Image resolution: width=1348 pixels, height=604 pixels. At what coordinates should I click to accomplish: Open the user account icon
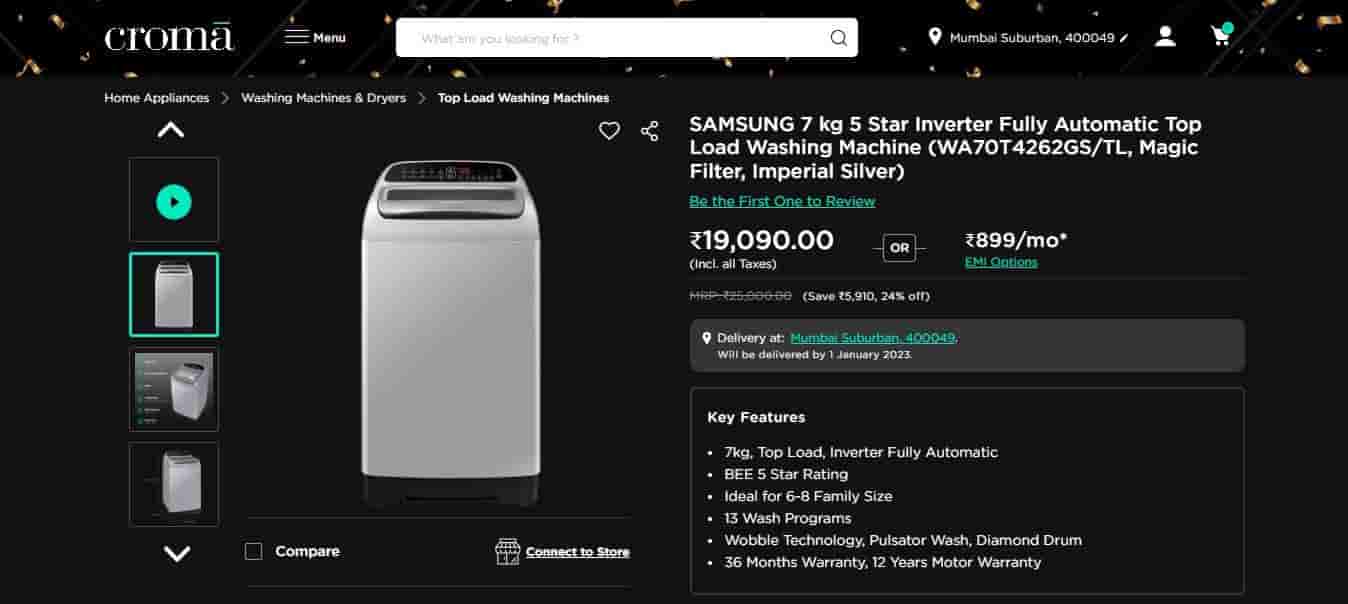[1164, 36]
